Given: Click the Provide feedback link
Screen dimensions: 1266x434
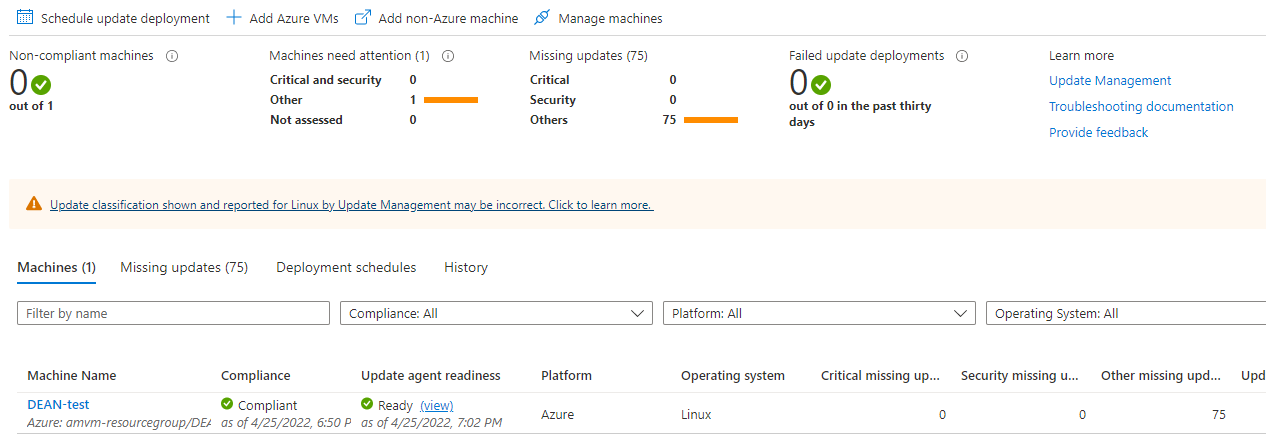Looking at the screenshot, I should pyautogui.click(x=1098, y=133).
